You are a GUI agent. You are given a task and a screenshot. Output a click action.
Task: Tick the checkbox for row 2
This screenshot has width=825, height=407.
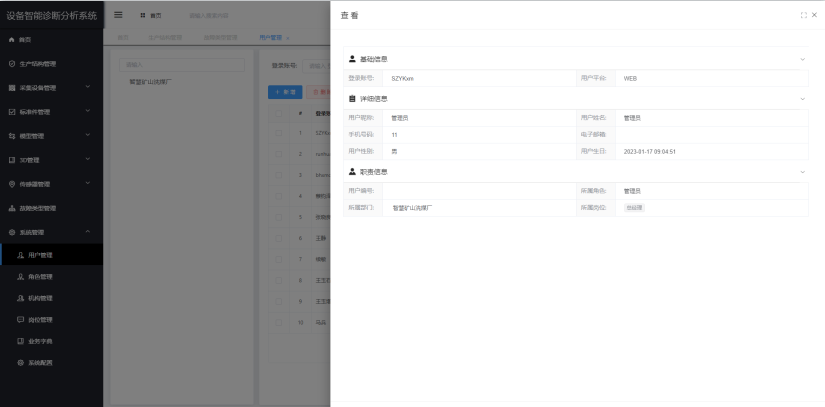coord(278,154)
